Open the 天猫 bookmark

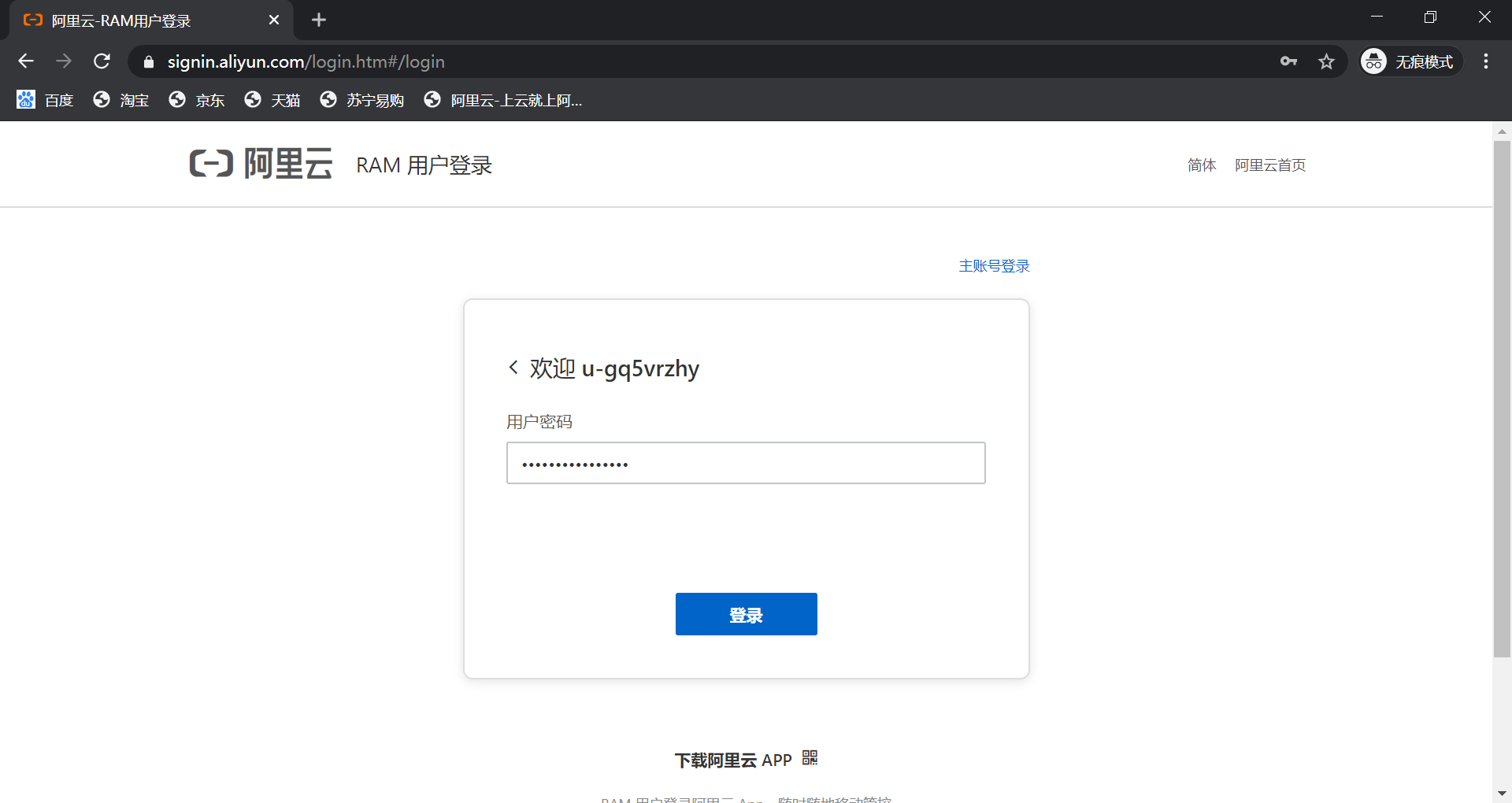point(272,100)
